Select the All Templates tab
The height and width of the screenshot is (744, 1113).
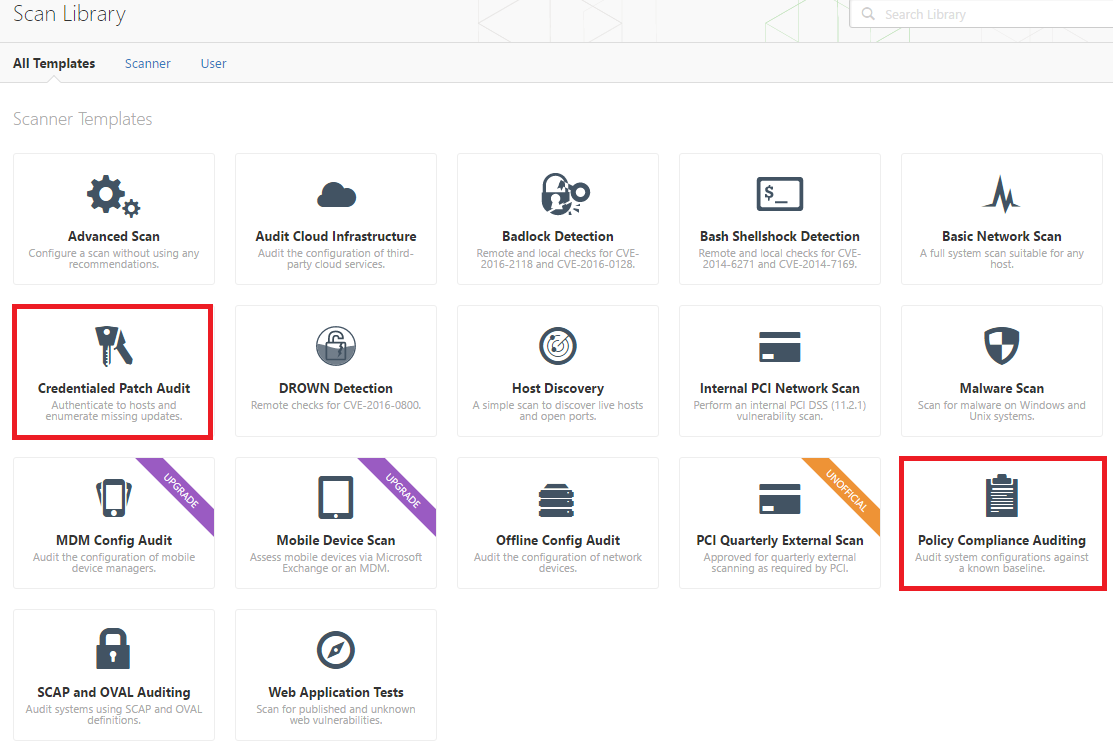[54, 63]
